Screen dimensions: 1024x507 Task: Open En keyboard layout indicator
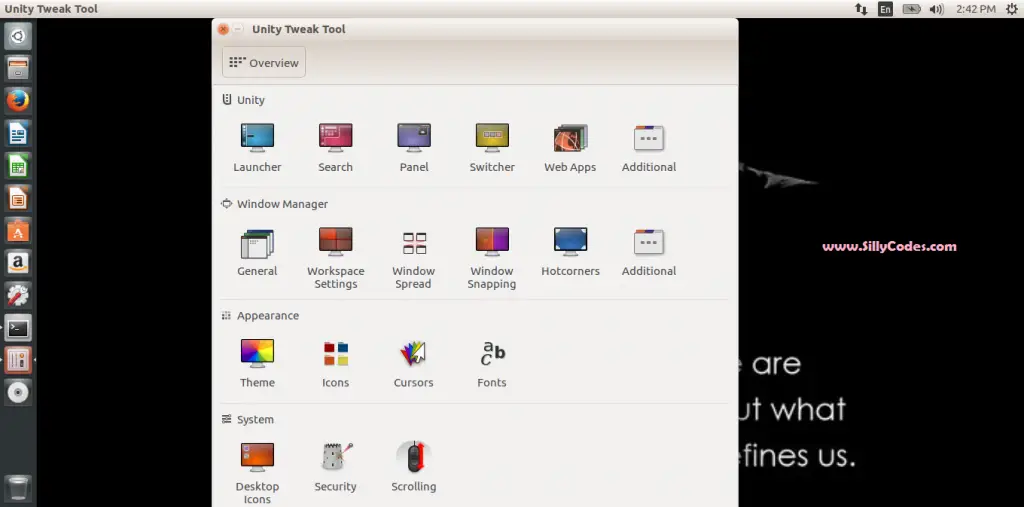(885, 9)
